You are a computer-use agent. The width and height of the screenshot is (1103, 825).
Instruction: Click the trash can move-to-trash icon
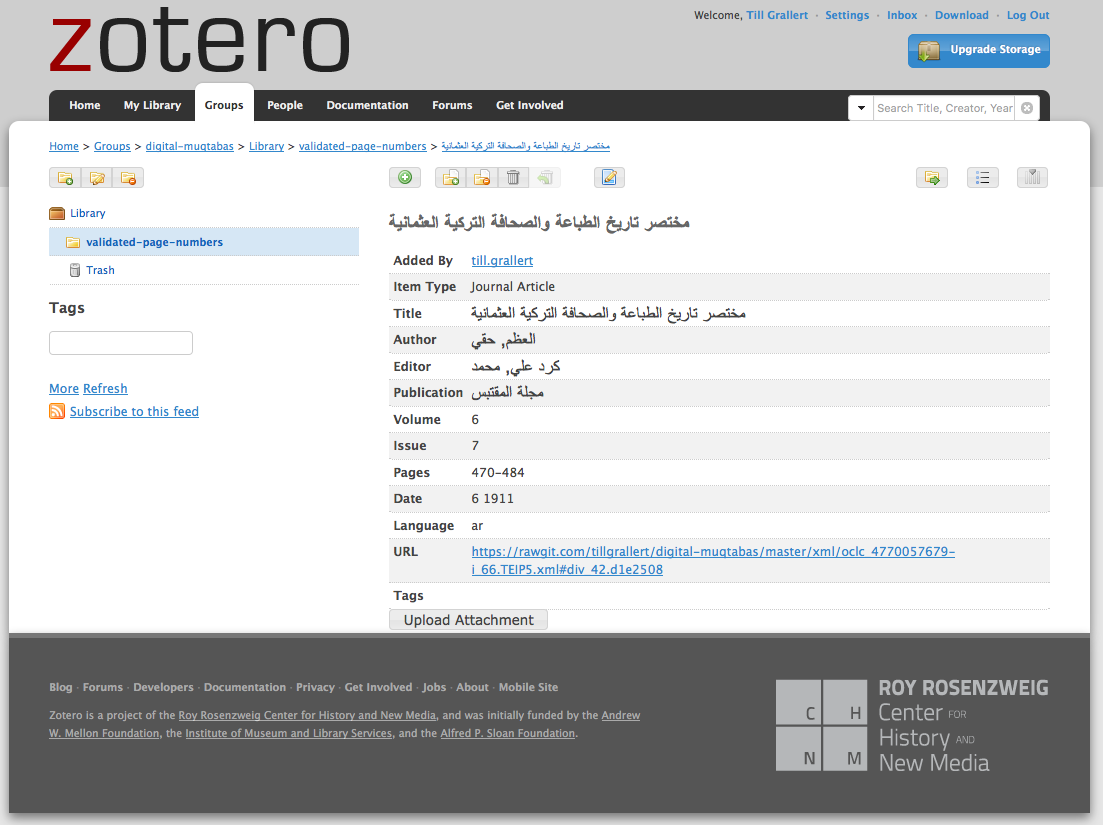514,178
